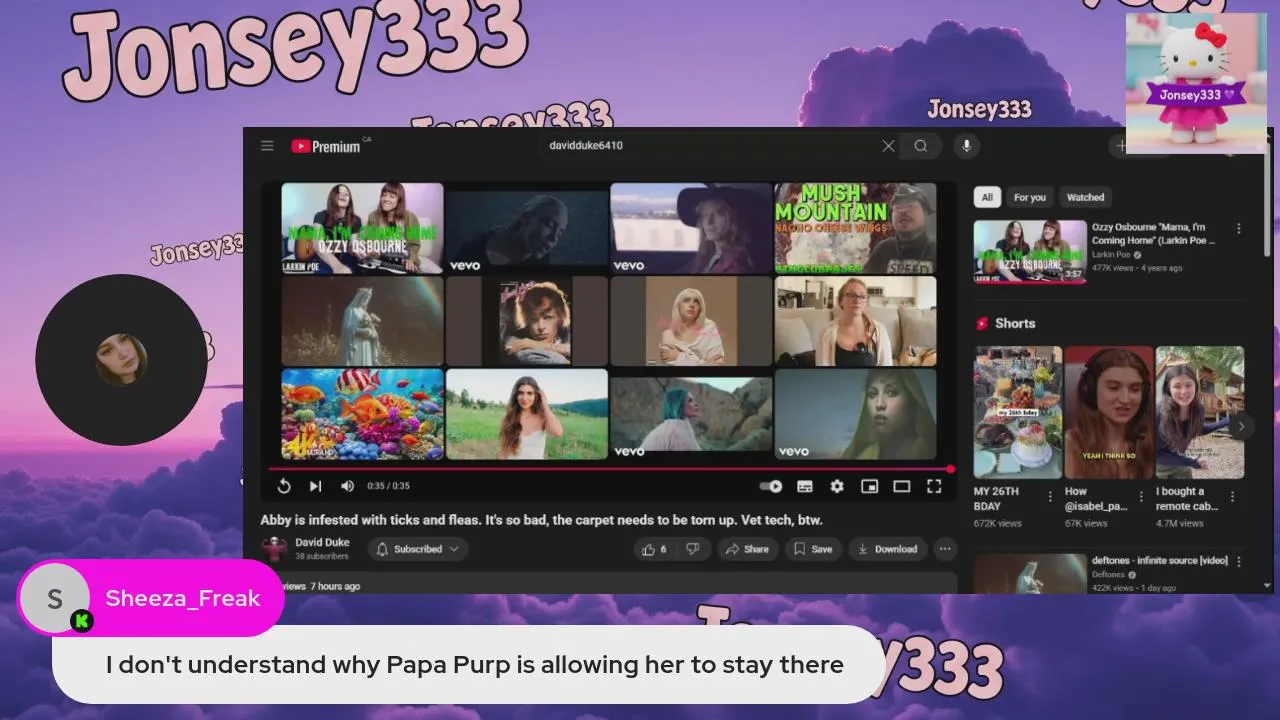
Task: Open options for the remote cabin short
Action: [1232, 497]
